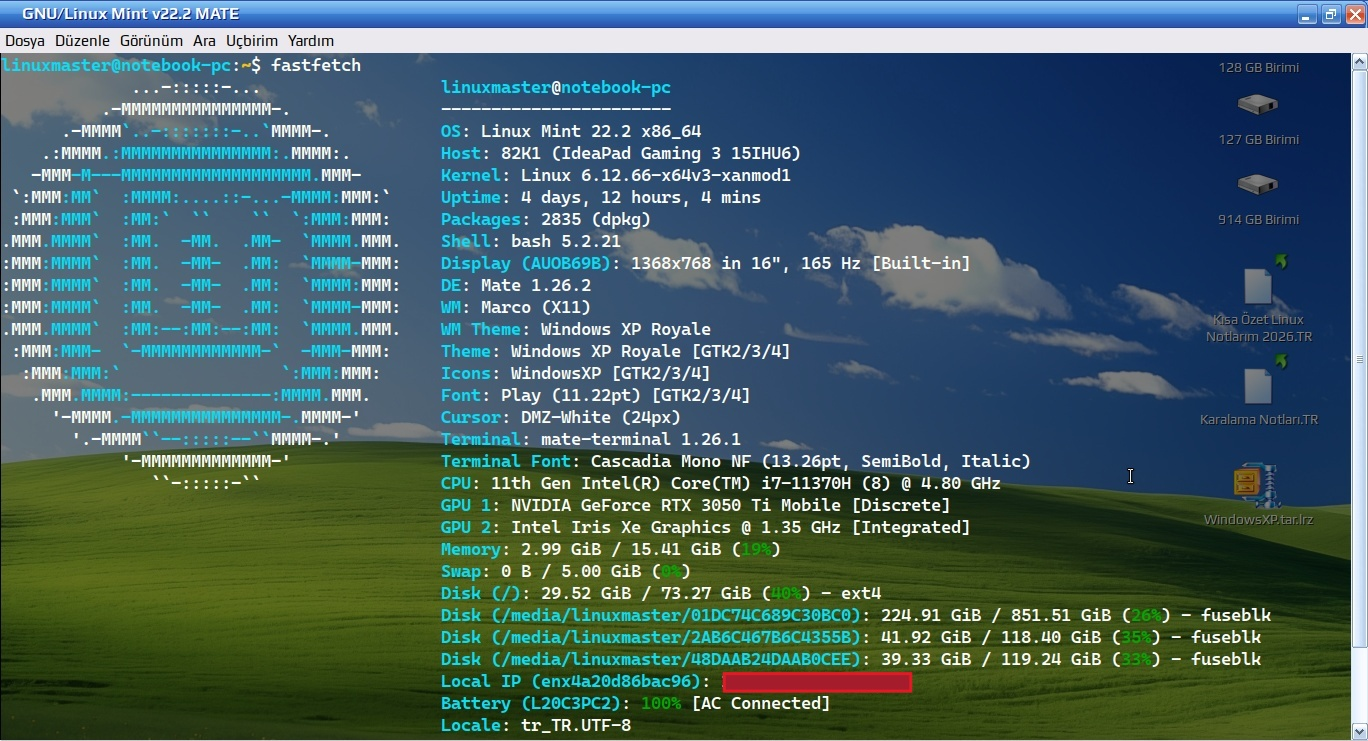1368x741 pixels.
Task: Open the Uçbirim menu
Action: tap(251, 41)
